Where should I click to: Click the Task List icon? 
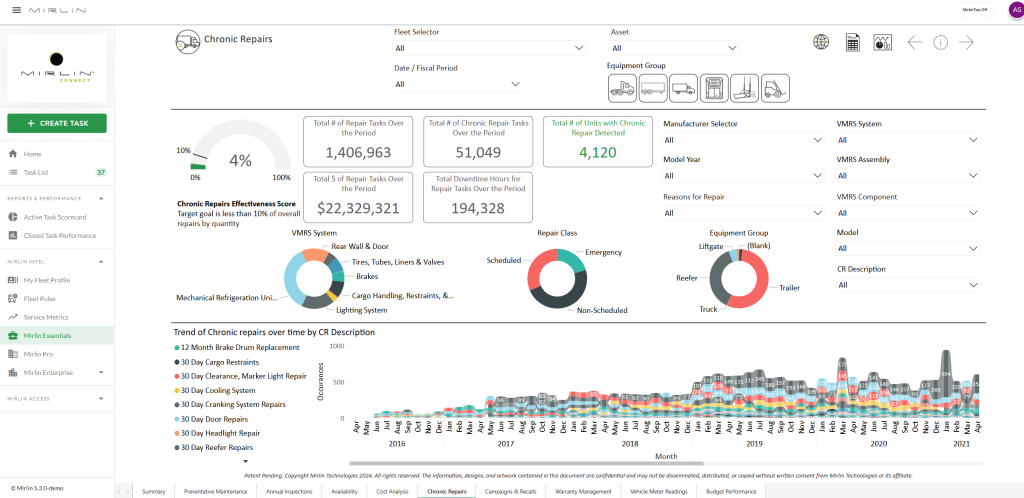(x=12, y=172)
